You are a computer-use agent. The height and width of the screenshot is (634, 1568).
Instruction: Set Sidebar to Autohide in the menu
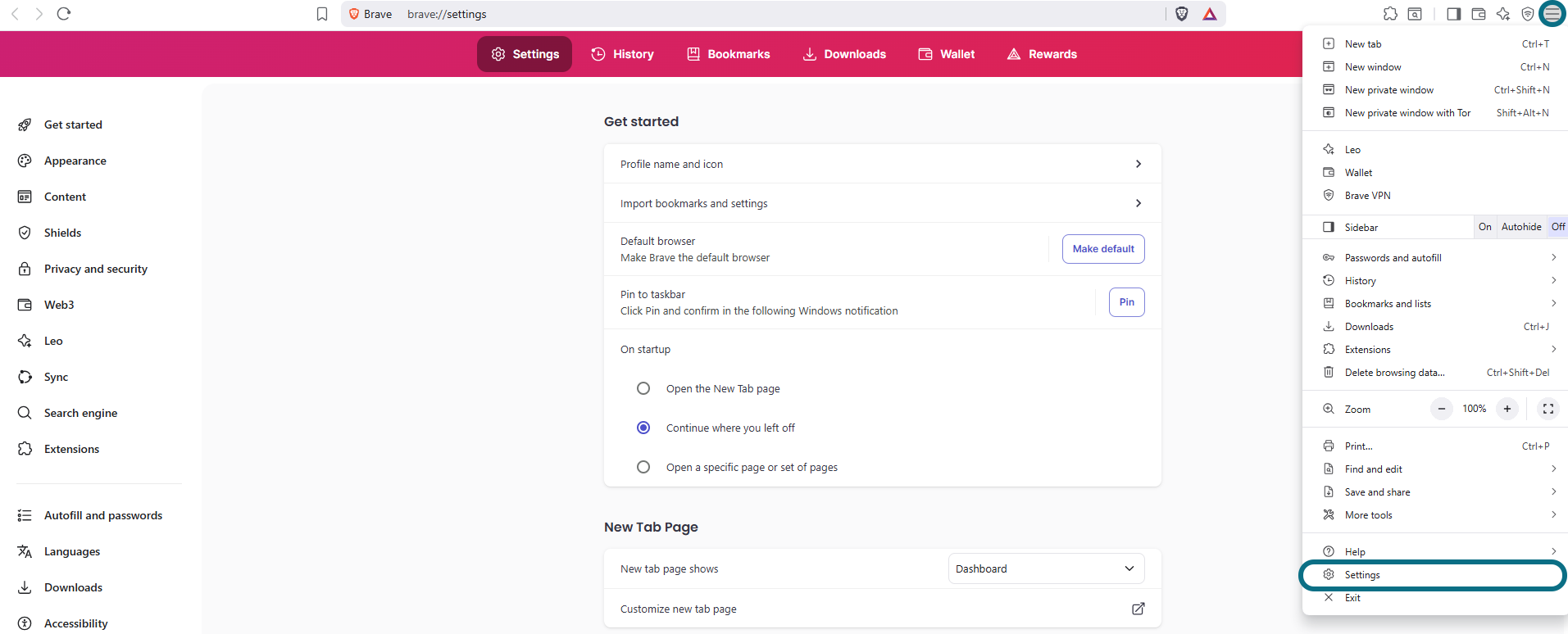[1521, 227]
